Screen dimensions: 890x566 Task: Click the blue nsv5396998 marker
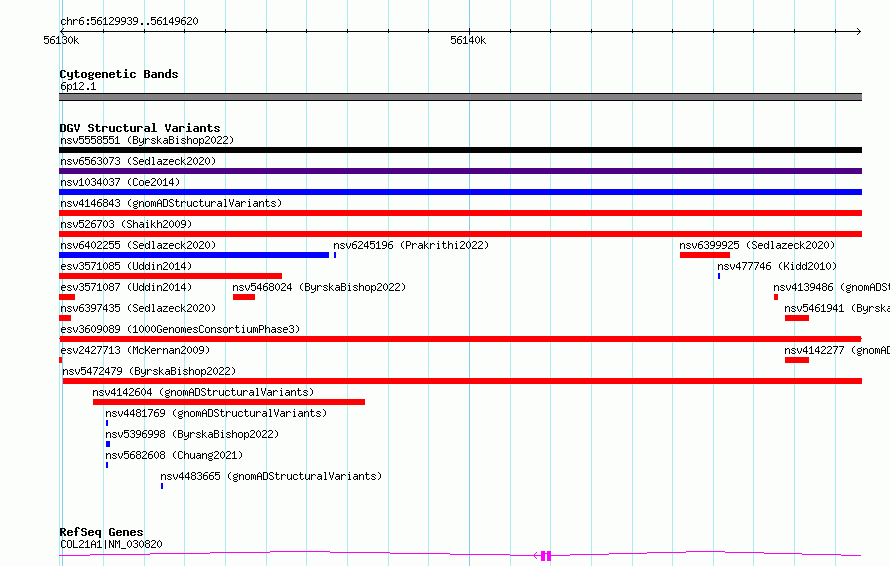(x=108, y=444)
